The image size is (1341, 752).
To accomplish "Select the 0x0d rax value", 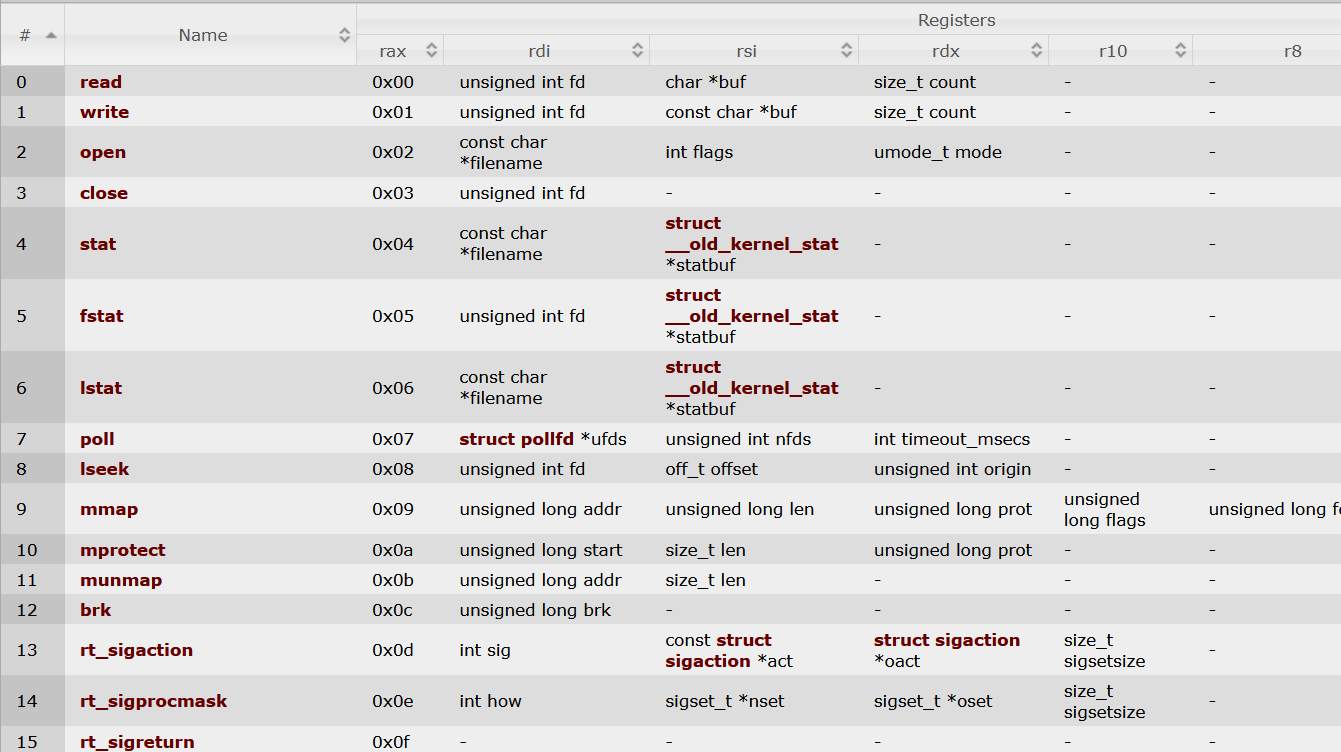I will pos(393,650).
